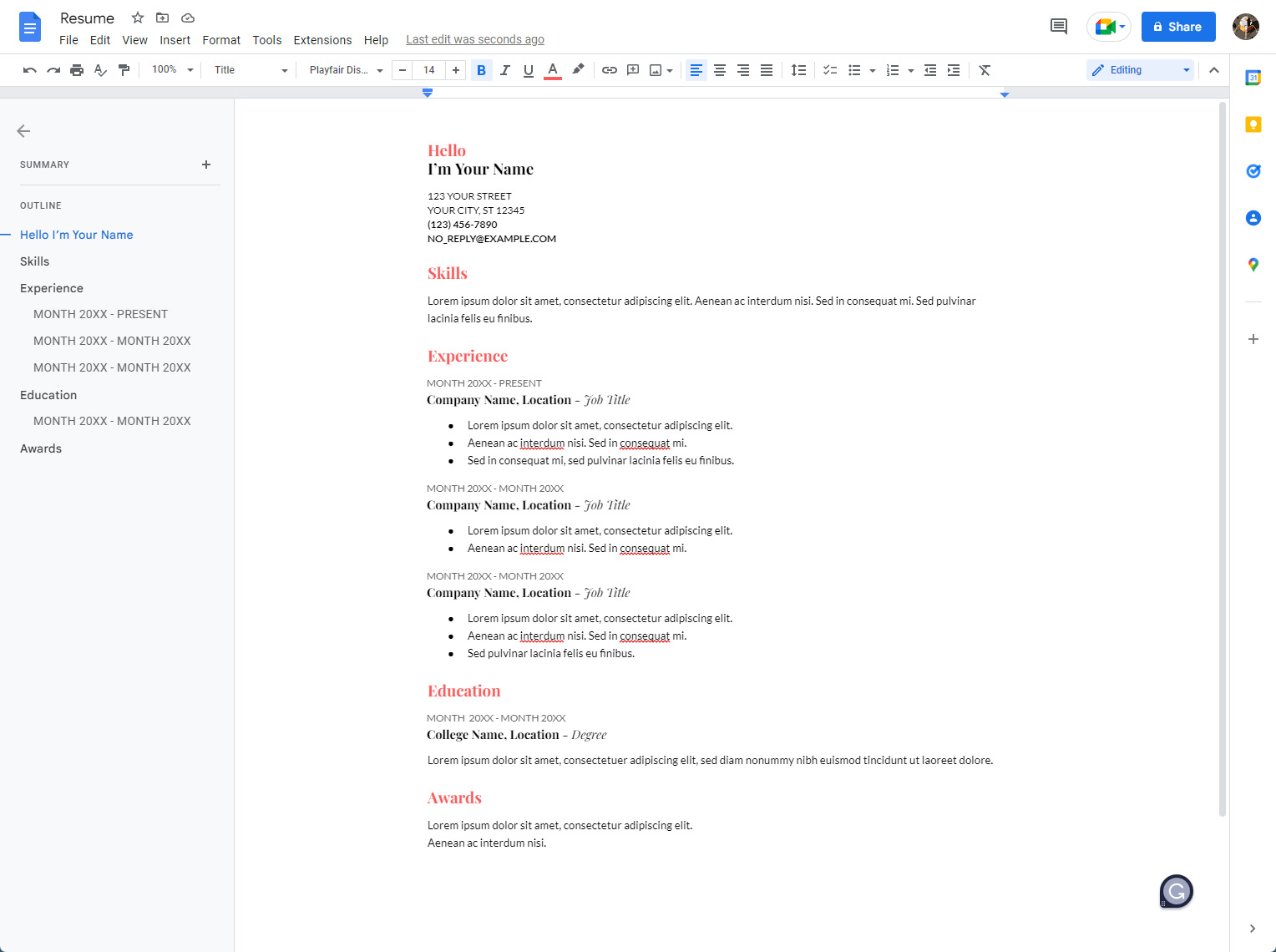The width and height of the screenshot is (1276, 952).
Task: Open the Format menu
Action: tap(221, 40)
